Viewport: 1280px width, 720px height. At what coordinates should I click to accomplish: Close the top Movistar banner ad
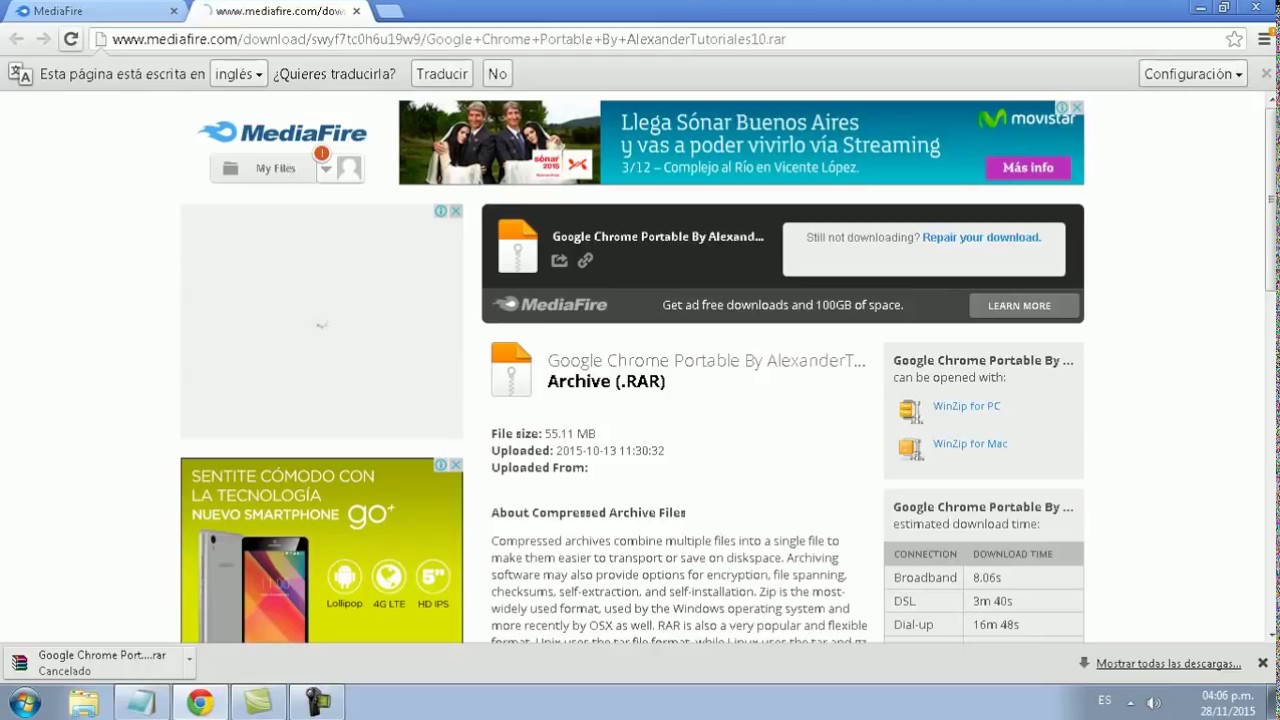tap(1077, 107)
